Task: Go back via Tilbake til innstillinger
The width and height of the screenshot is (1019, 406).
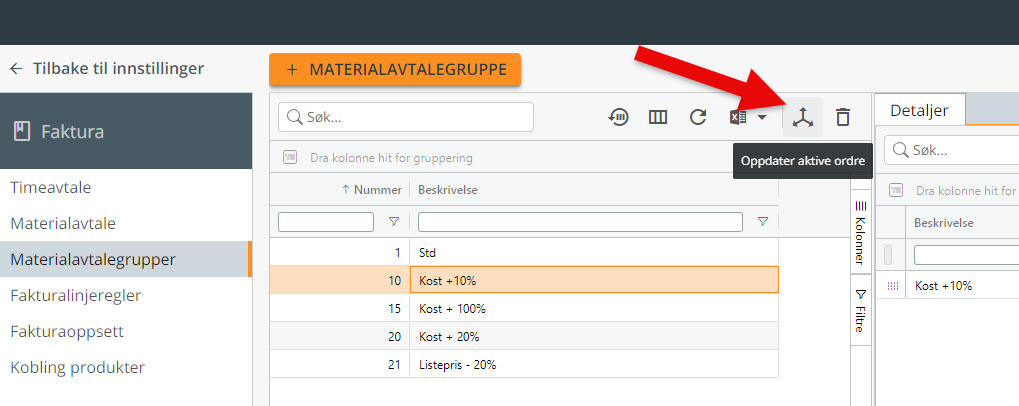Action: click(x=118, y=68)
